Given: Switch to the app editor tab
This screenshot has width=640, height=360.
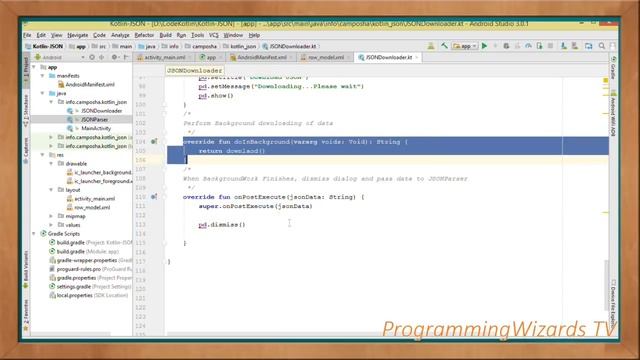Looking at the screenshot, I should point(211,58).
